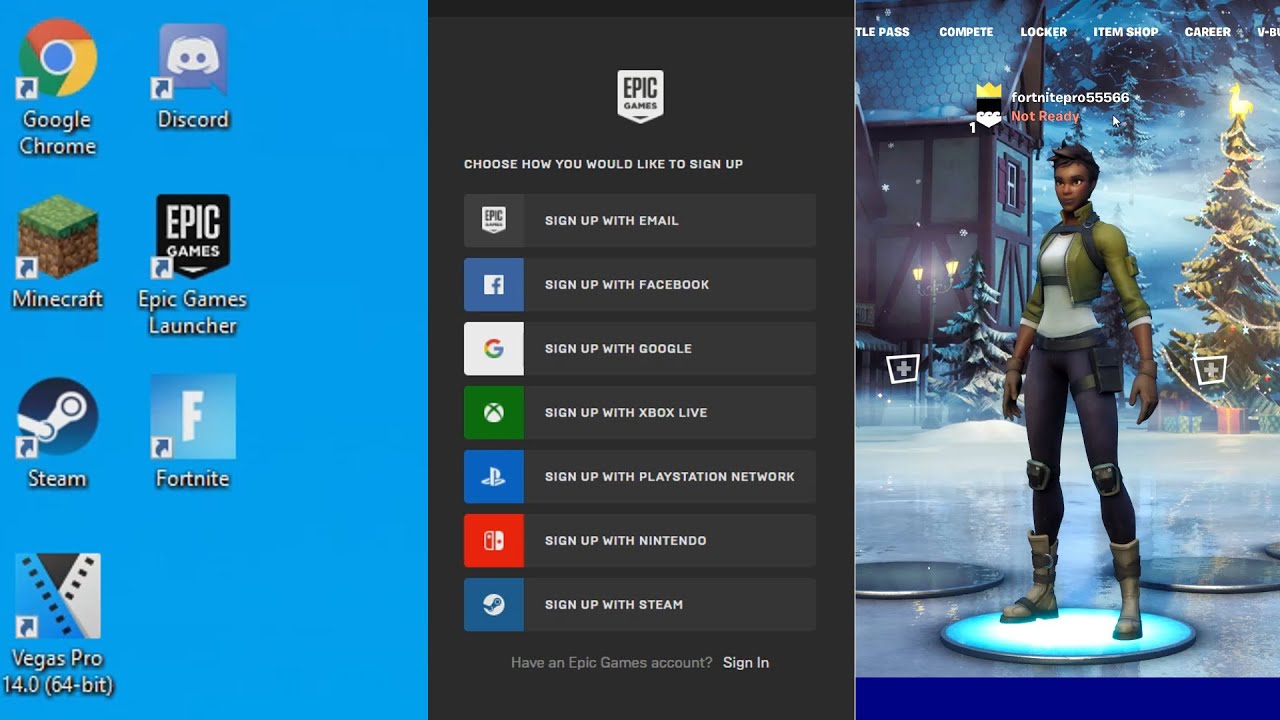Open the partially visible V-Bucks tab

pos(1268,32)
